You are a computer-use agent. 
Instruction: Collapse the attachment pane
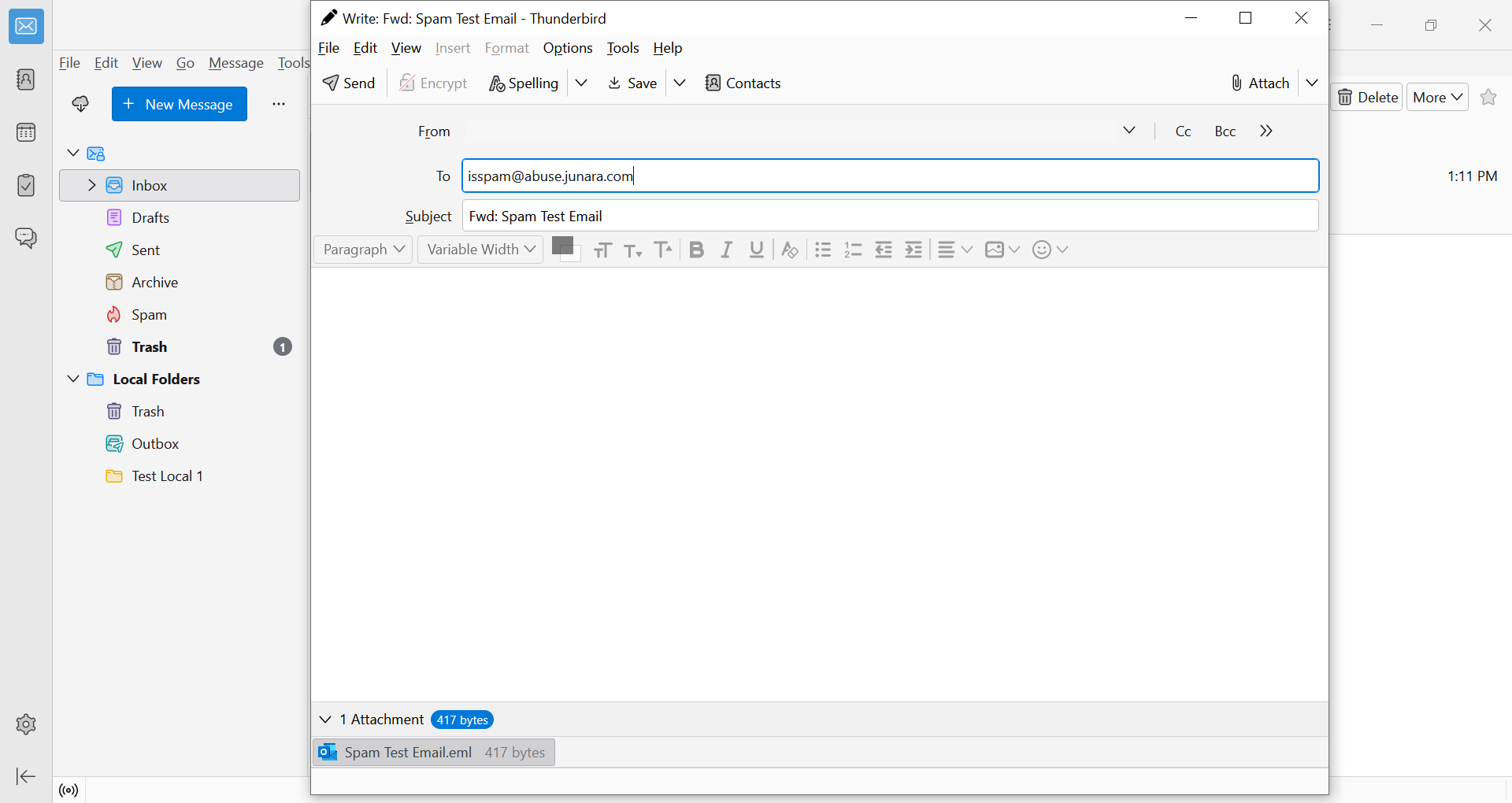[x=325, y=720]
